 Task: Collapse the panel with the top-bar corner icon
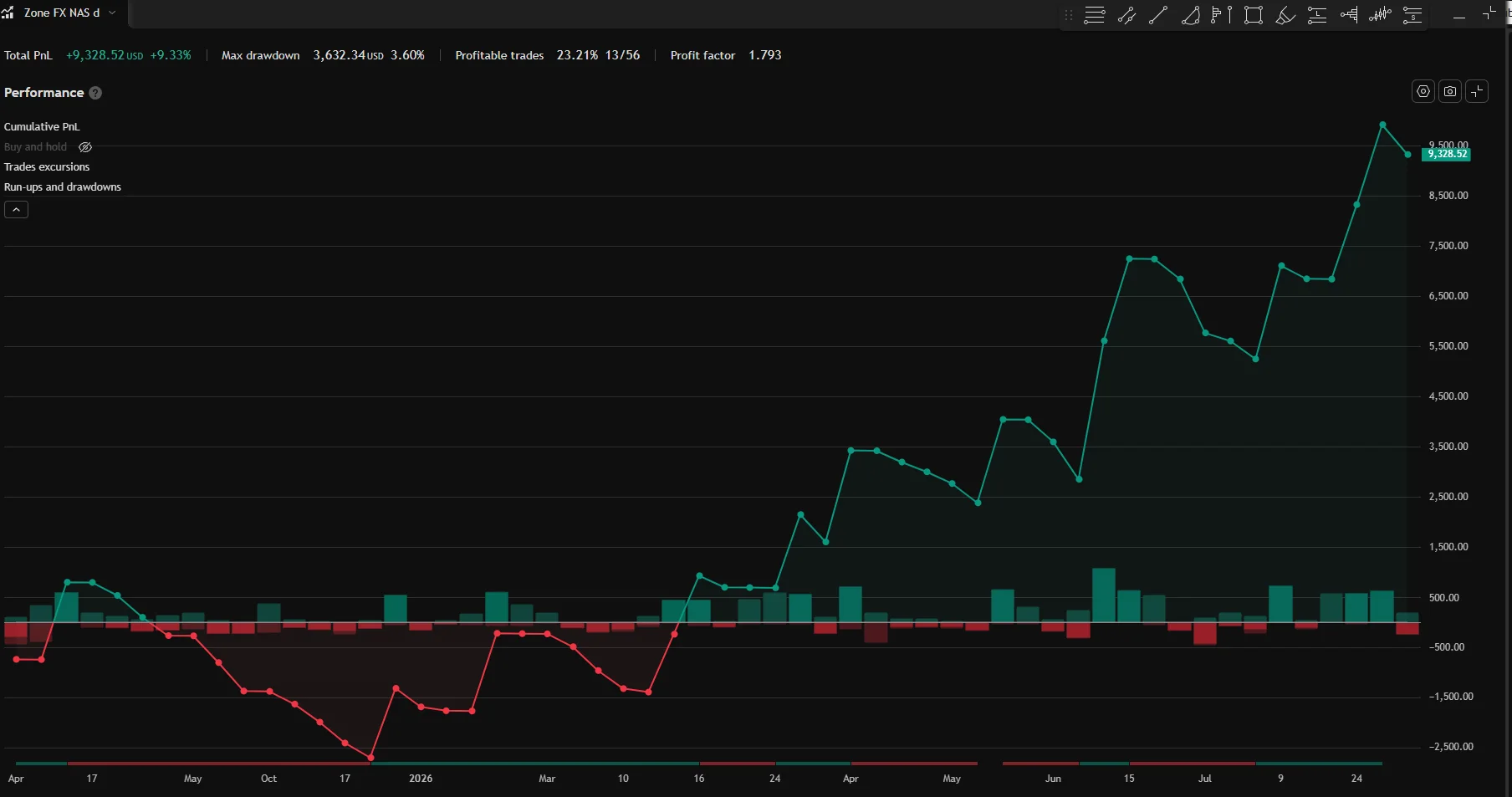click(1489, 13)
